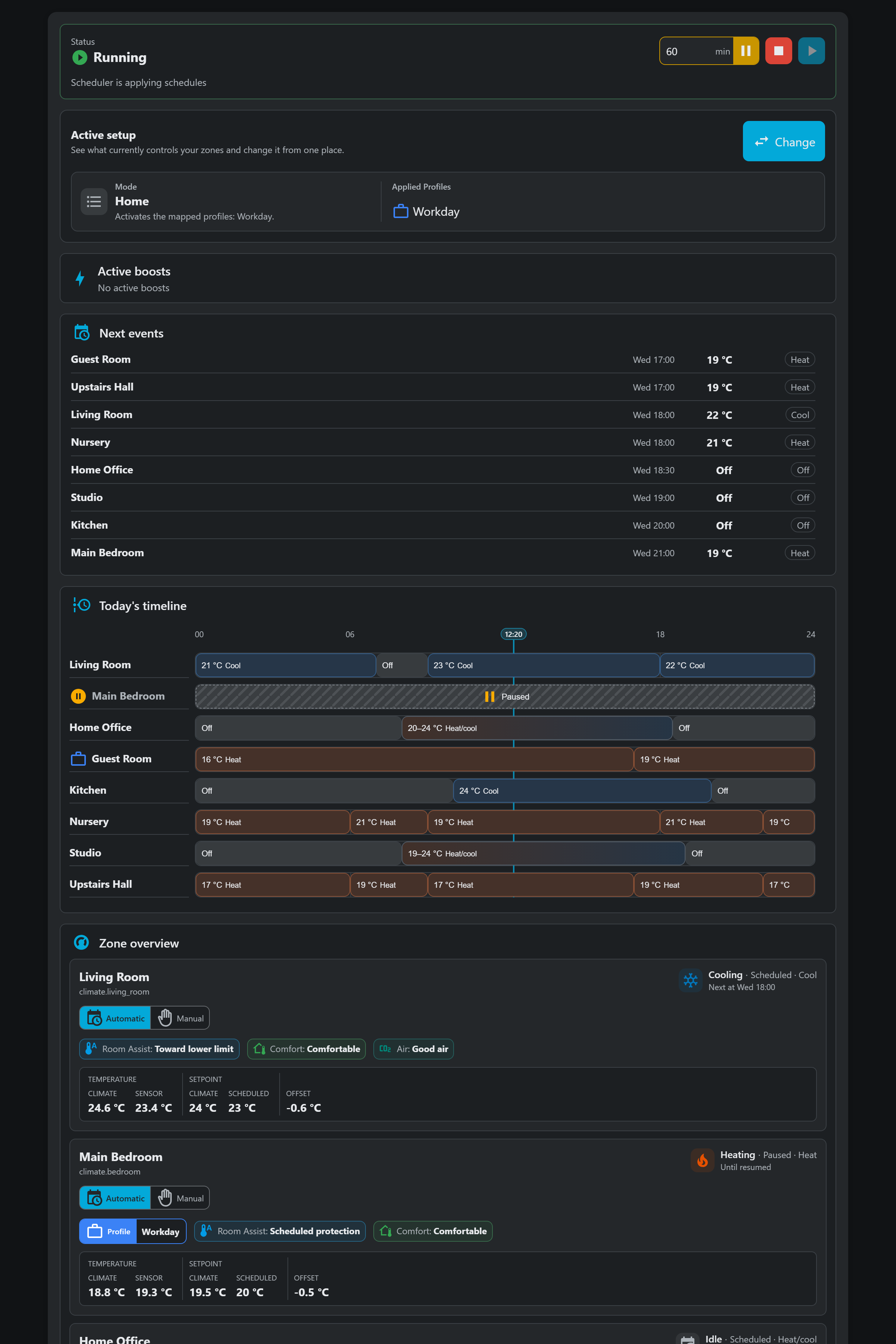Select Nursery 21 °C Heat morning block
896x1344 pixels.
[389, 822]
